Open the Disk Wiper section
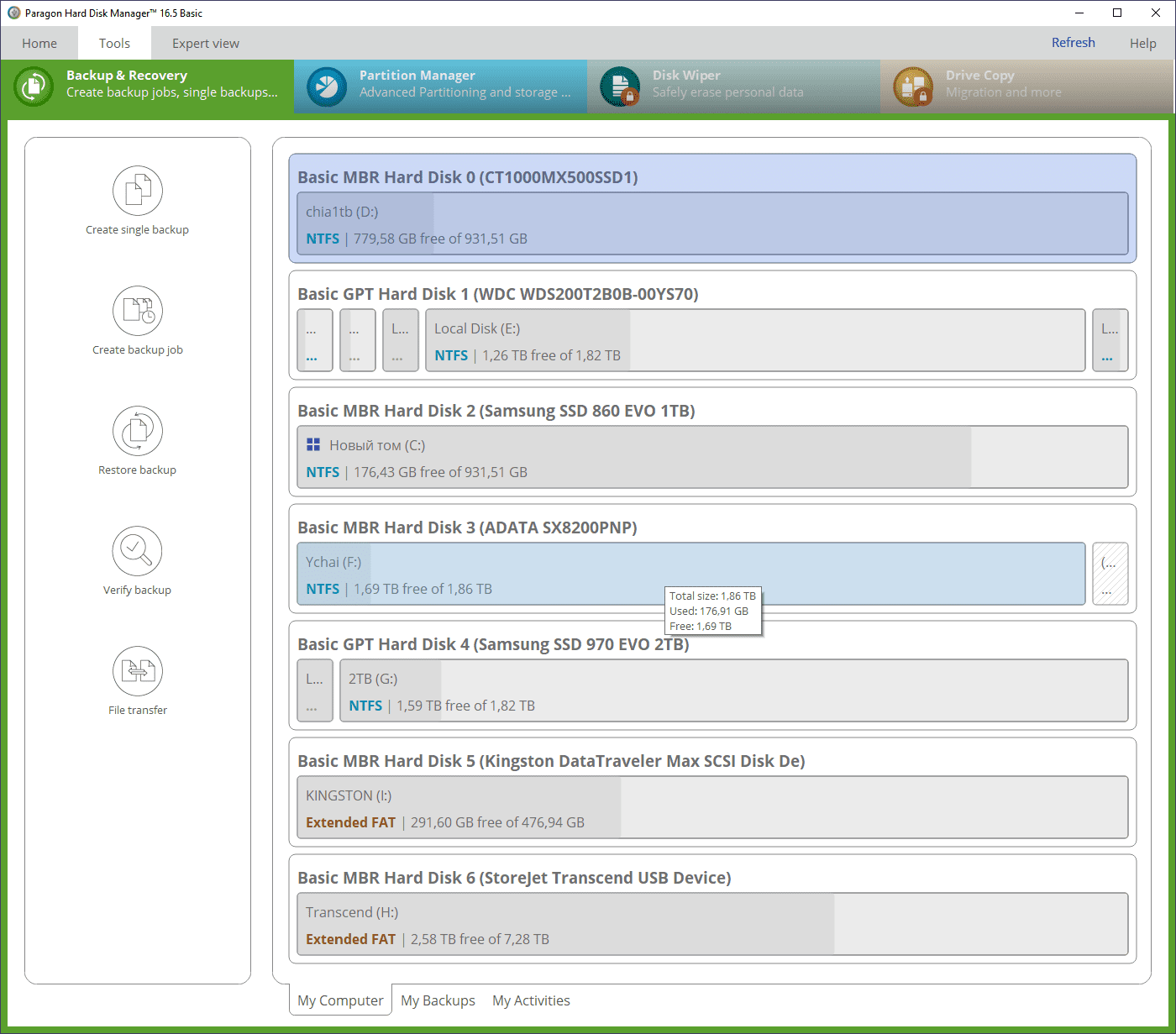Image resolution: width=1176 pixels, height=1034 pixels. click(x=733, y=87)
